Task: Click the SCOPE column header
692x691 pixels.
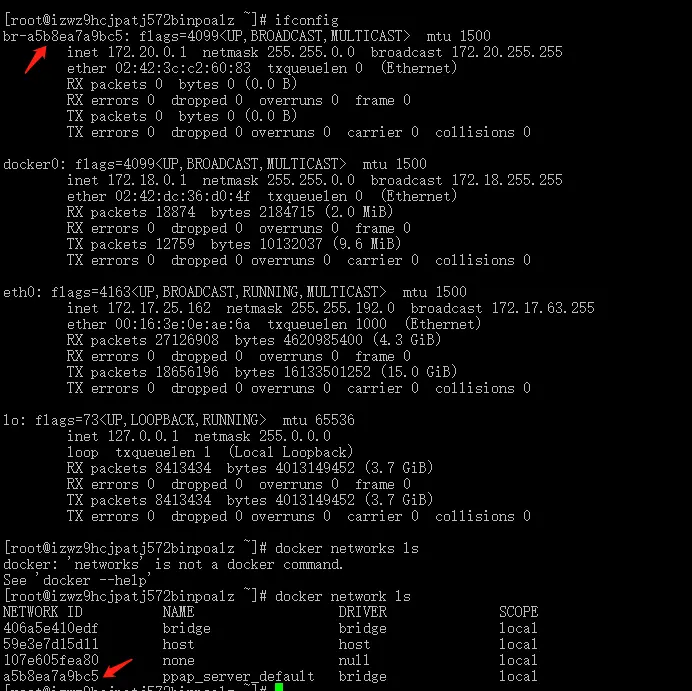Action: coord(519,612)
